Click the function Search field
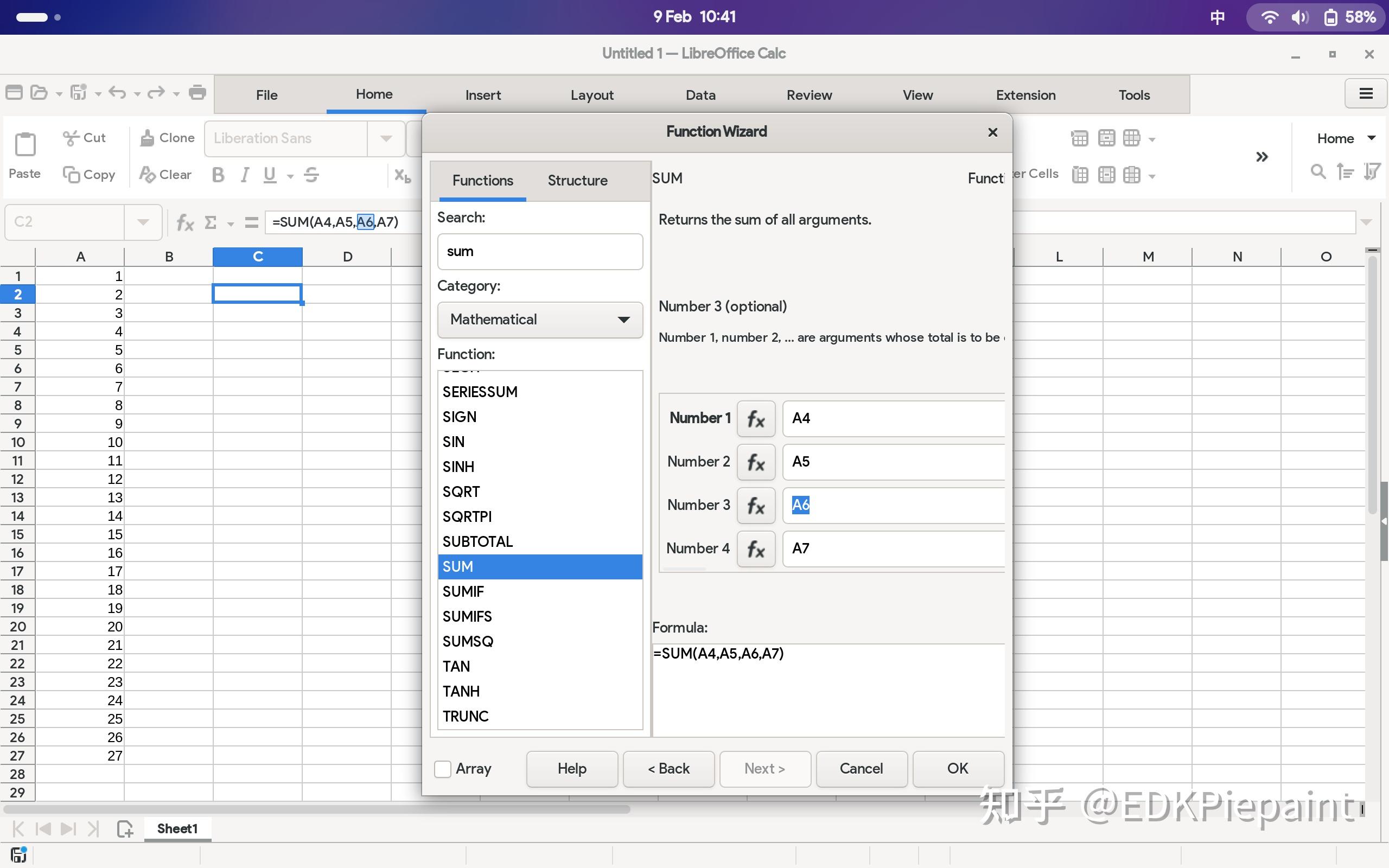 (539, 251)
